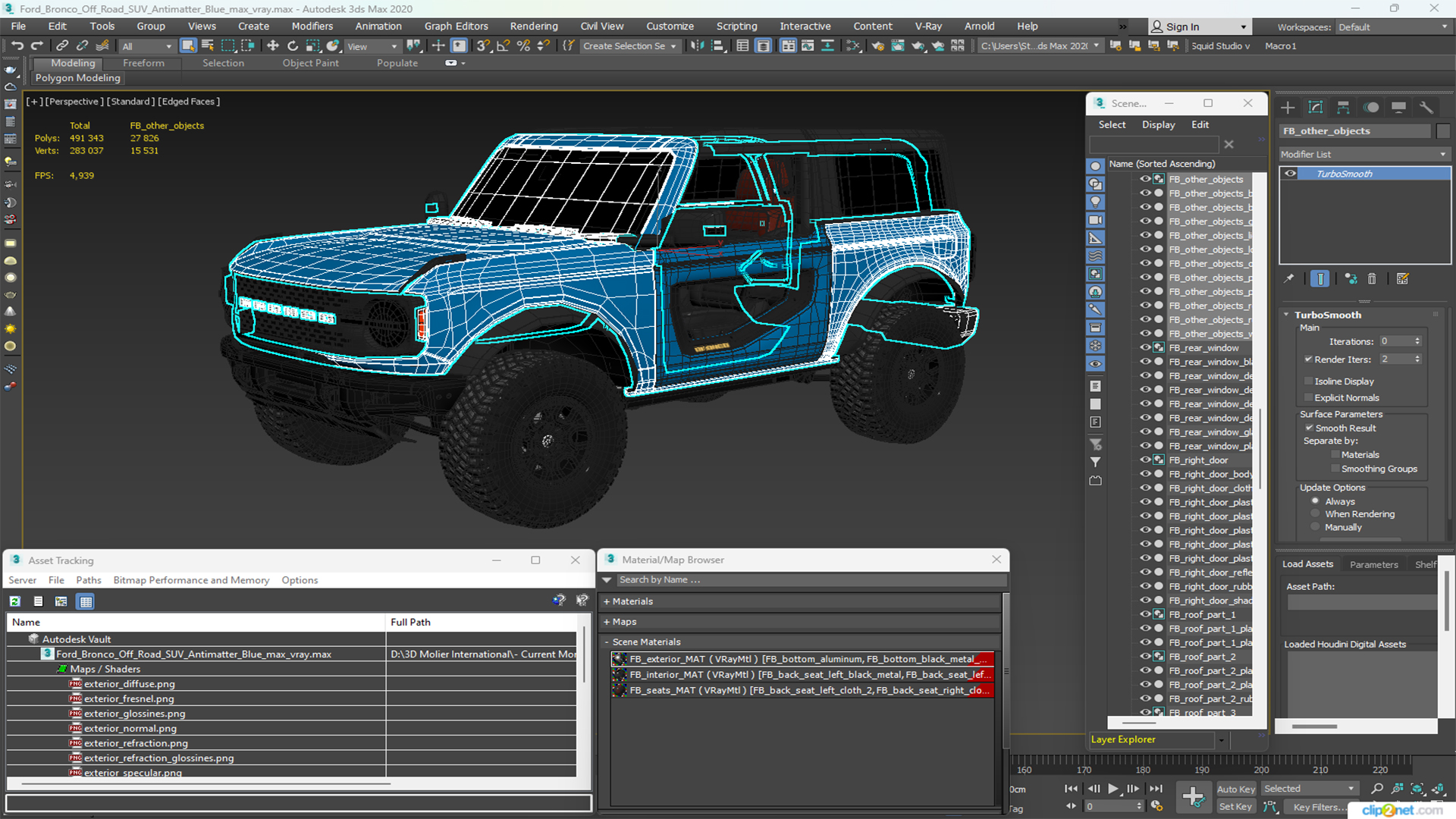Hide FB_rear_window in Scene Explorer
The image size is (1456, 819).
click(1145, 348)
